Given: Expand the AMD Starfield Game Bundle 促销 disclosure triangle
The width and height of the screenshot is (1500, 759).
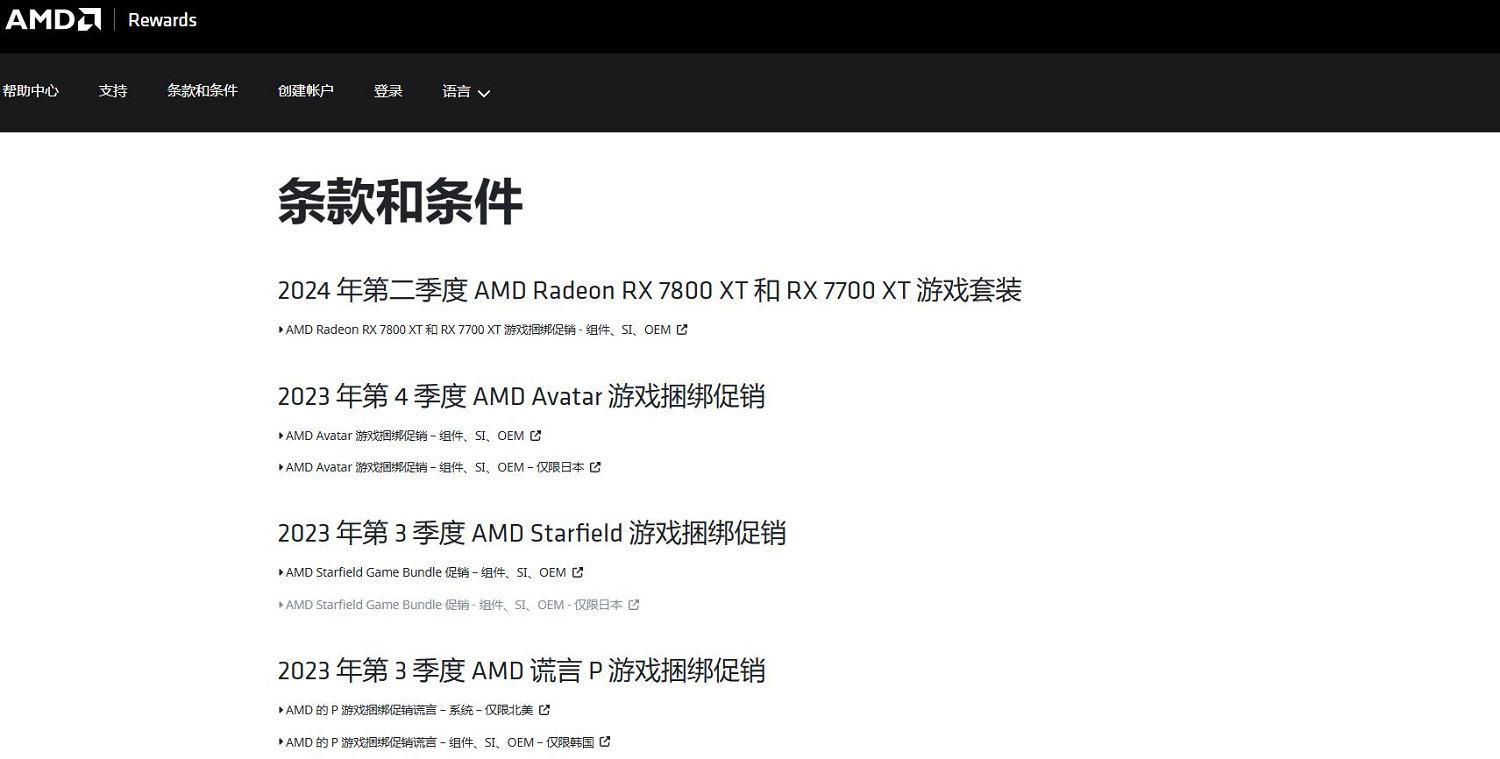Looking at the screenshot, I should coord(280,572).
